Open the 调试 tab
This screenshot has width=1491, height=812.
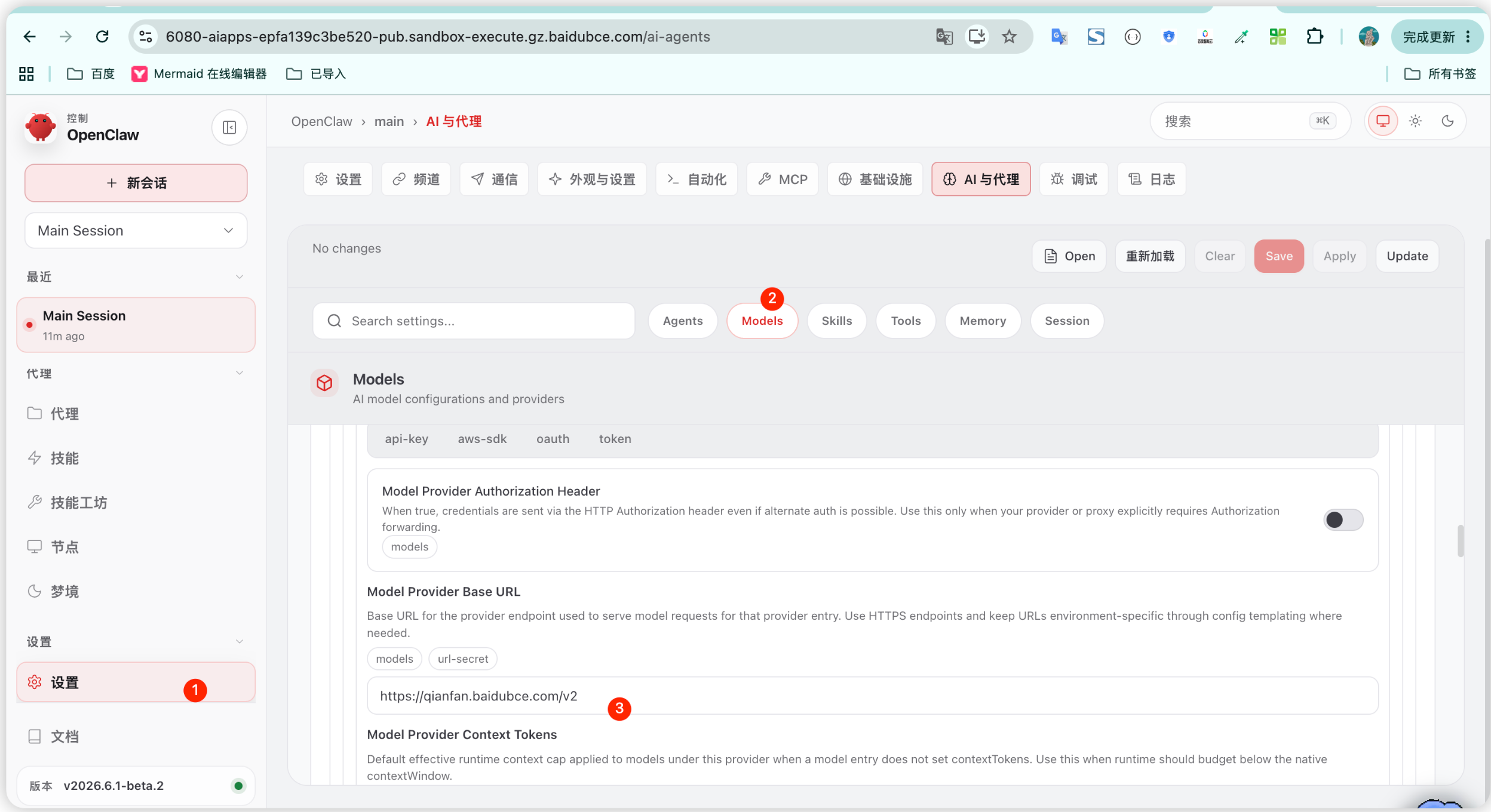click(1074, 179)
